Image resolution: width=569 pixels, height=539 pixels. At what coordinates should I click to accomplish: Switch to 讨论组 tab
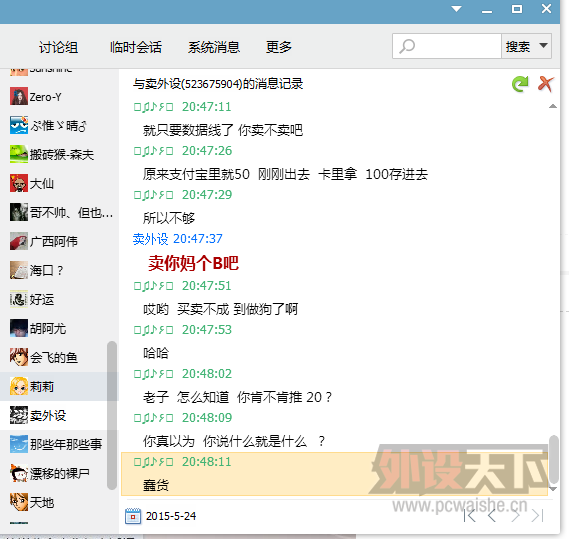[58, 47]
